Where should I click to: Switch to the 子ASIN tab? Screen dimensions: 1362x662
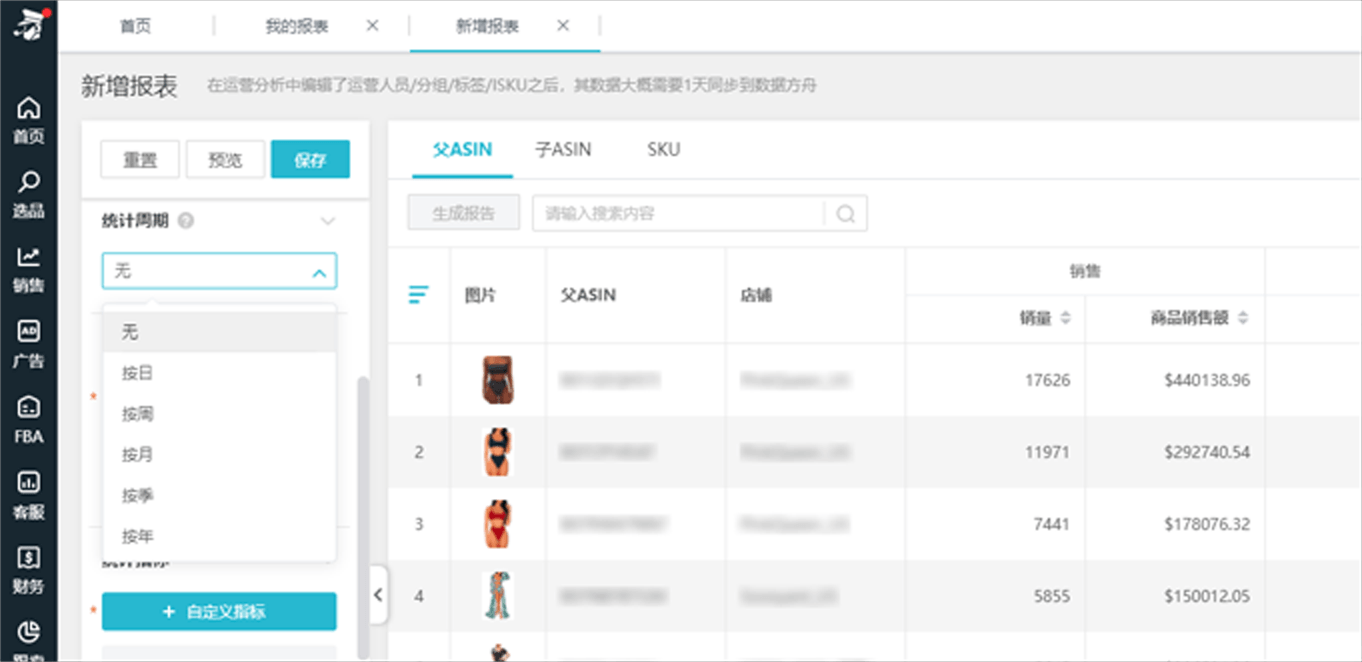tap(563, 150)
